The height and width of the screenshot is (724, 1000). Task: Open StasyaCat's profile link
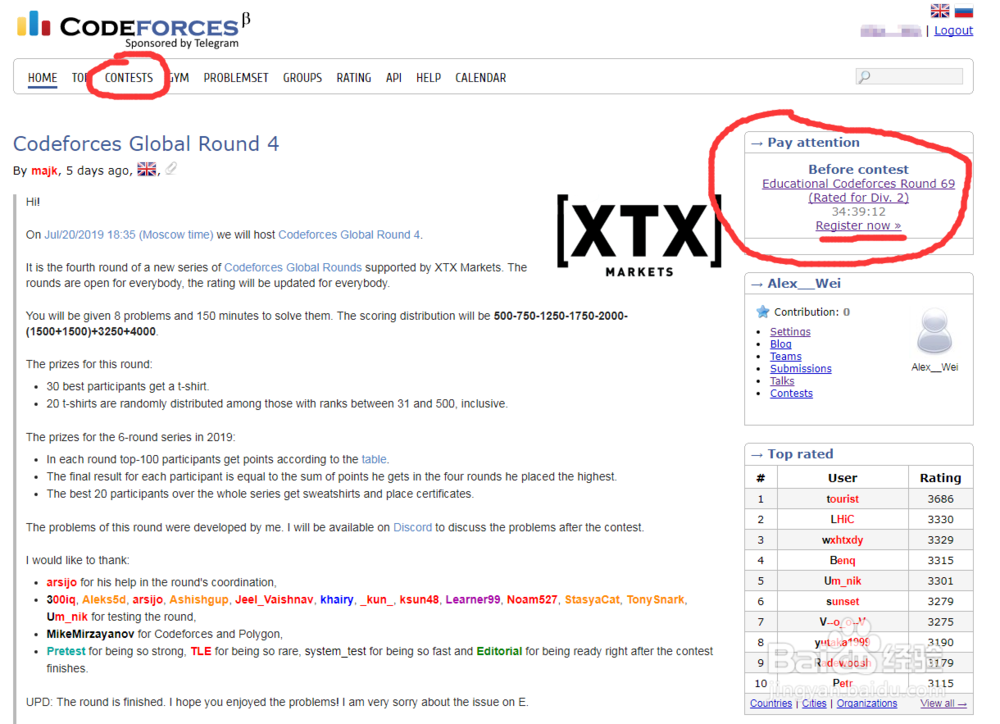click(x=592, y=600)
